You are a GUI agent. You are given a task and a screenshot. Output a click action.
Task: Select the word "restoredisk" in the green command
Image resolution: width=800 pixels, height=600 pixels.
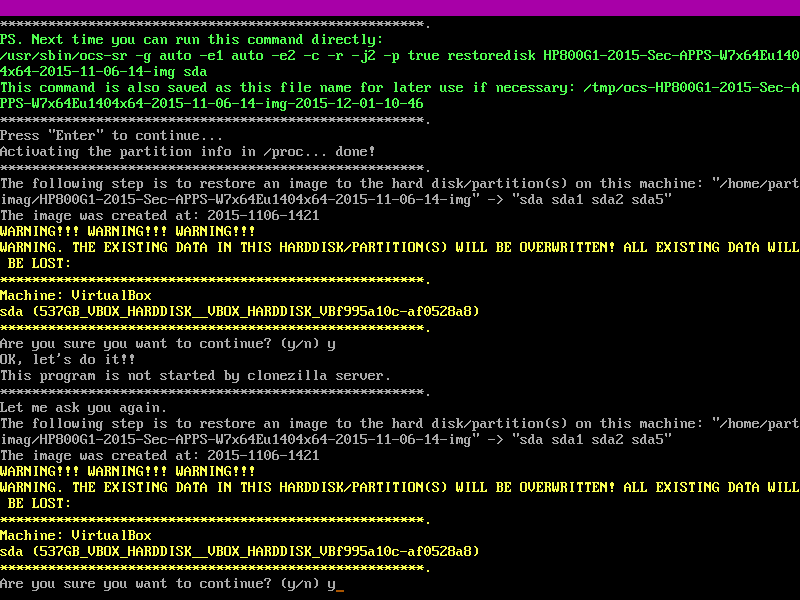[491, 56]
